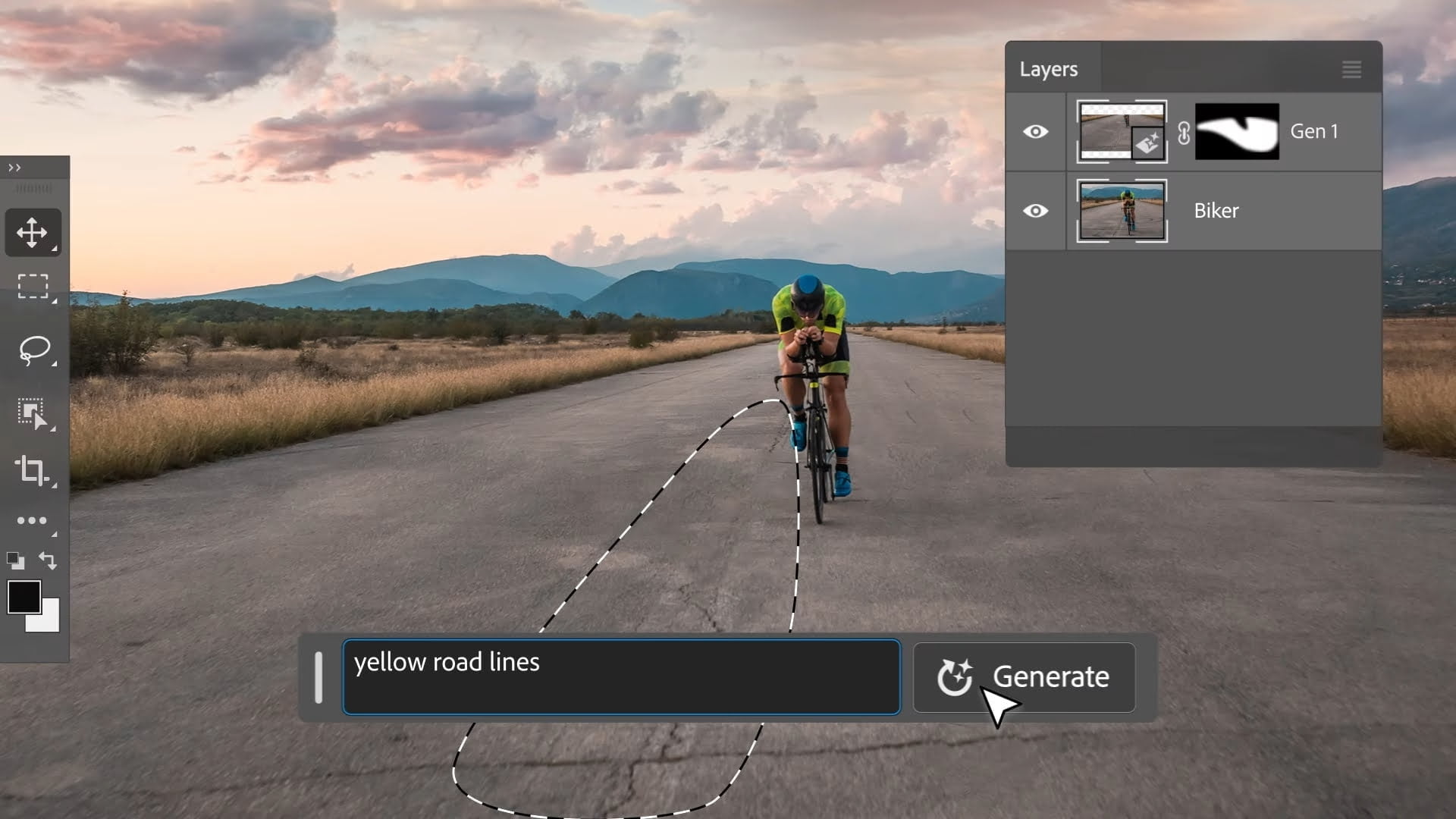
Task: Select the Gen 1 layer name
Action: click(x=1313, y=131)
